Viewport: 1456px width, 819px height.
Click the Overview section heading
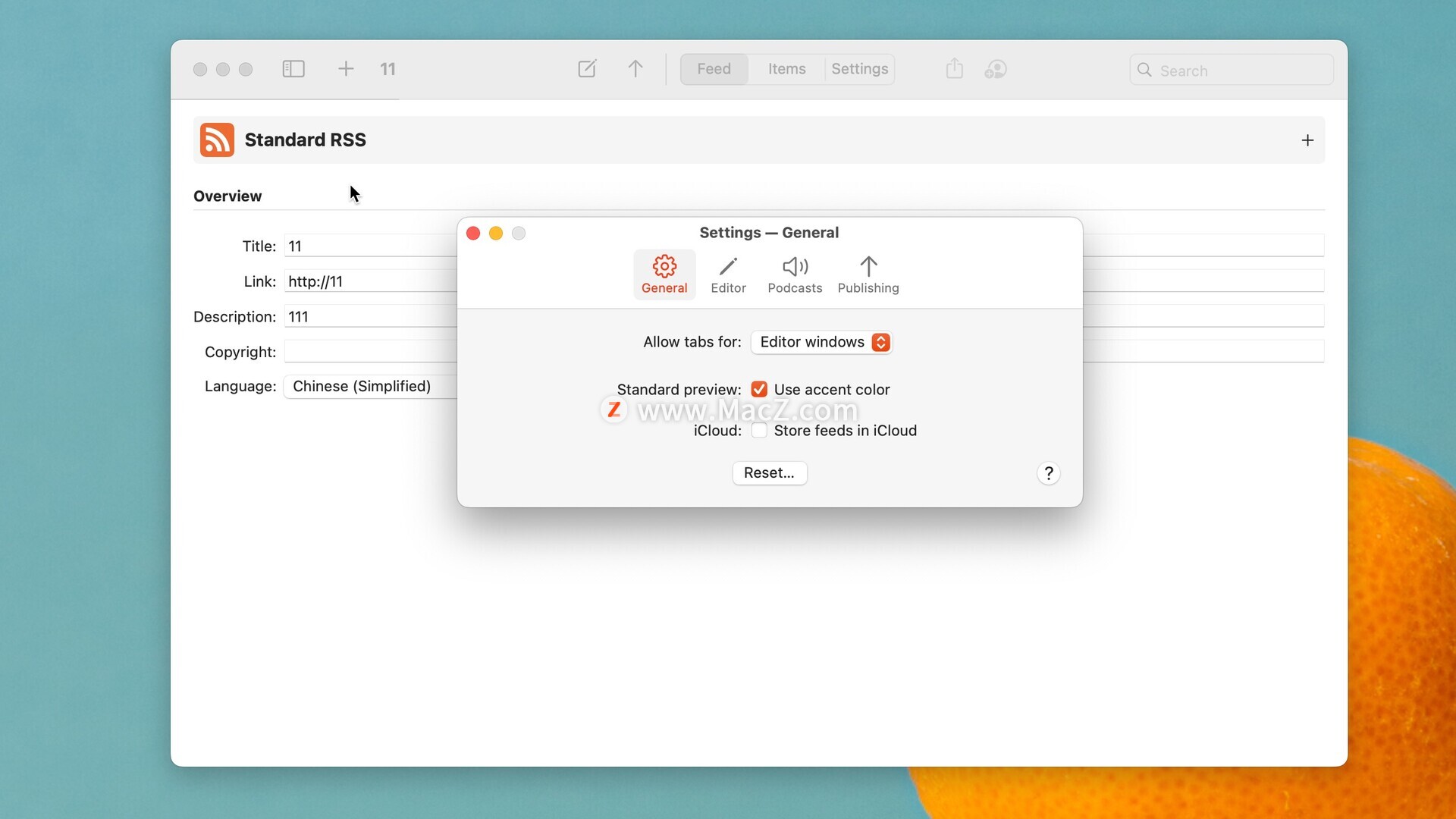point(227,196)
